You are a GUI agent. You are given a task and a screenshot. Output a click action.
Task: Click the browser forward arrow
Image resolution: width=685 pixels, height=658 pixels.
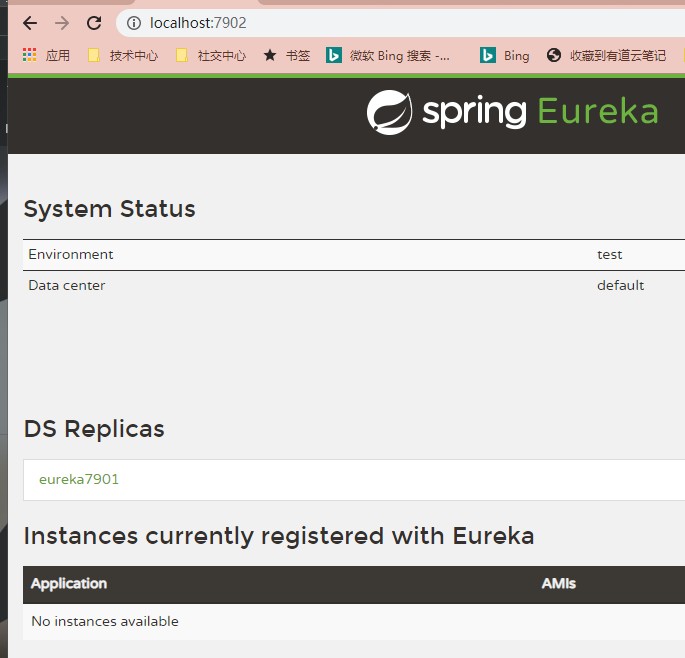(x=62, y=23)
